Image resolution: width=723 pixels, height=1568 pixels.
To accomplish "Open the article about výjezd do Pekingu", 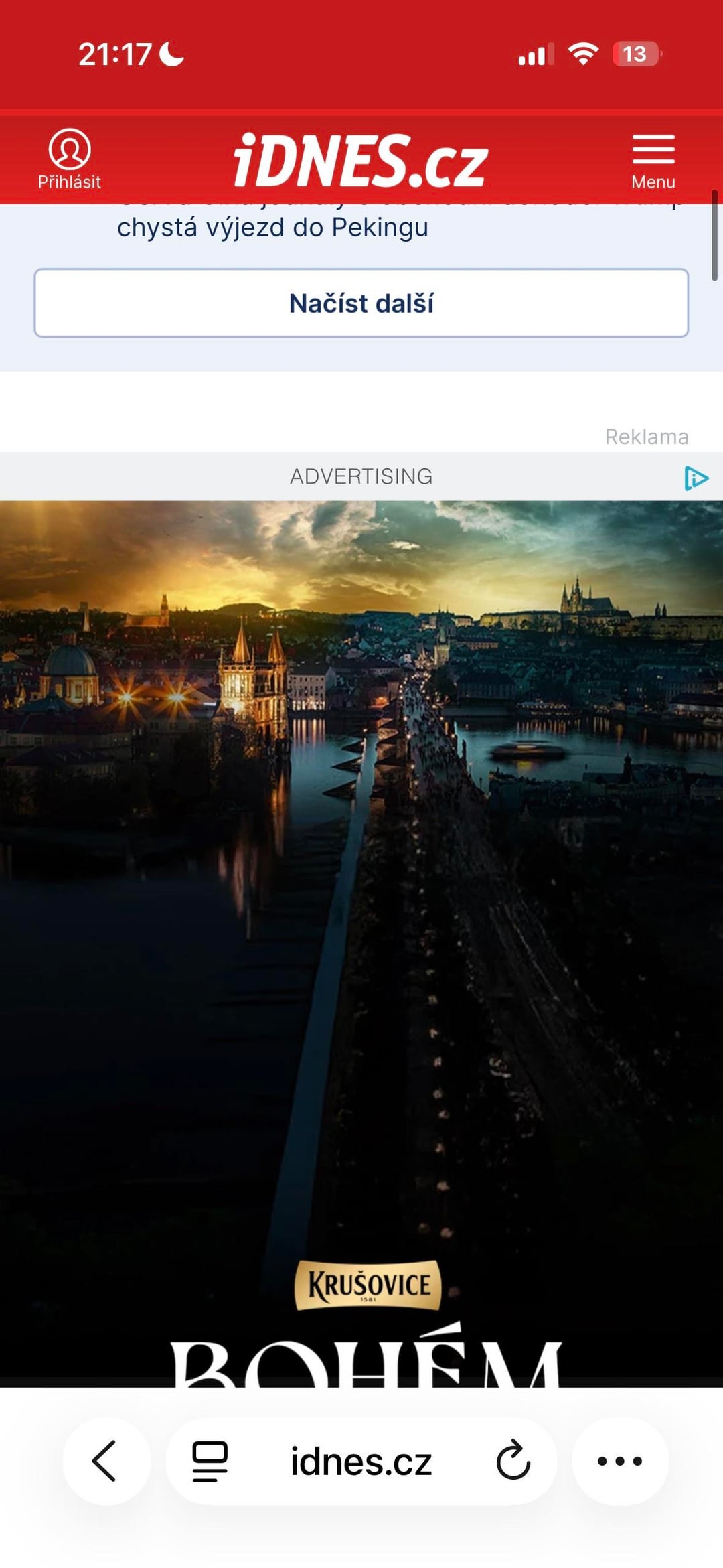I will 272,228.
